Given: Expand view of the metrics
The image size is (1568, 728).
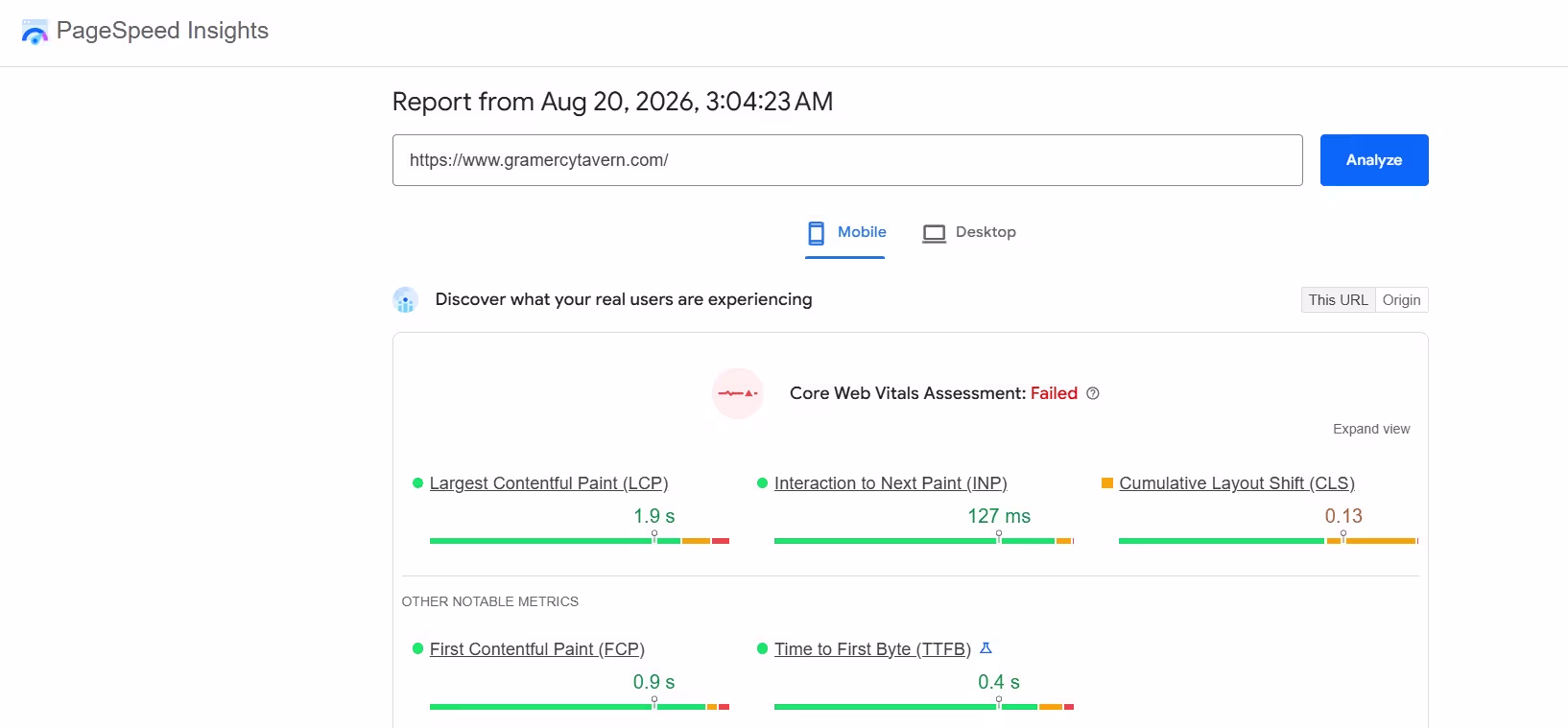Looking at the screenshot, I should point(1371,429).
